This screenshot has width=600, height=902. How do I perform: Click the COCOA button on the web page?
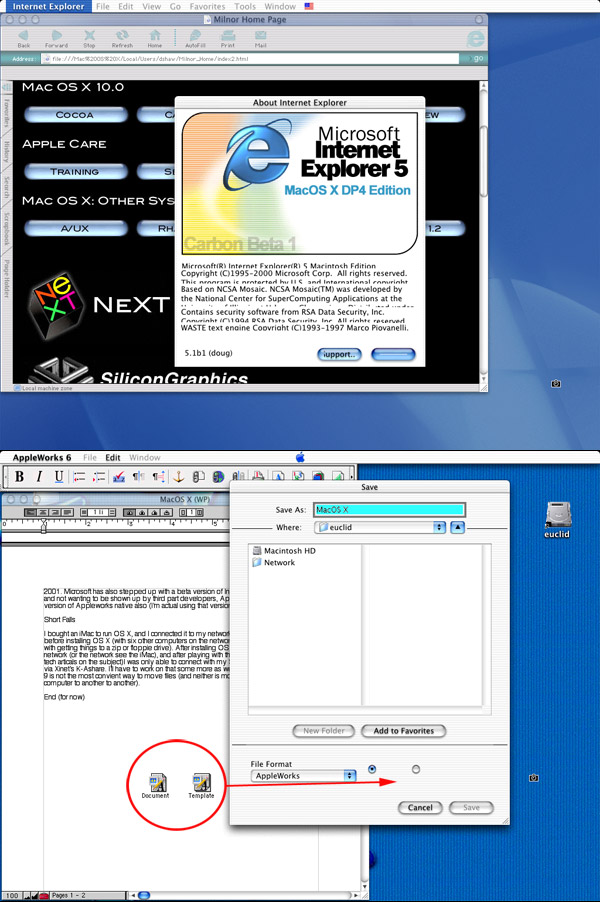pos(75,115)
